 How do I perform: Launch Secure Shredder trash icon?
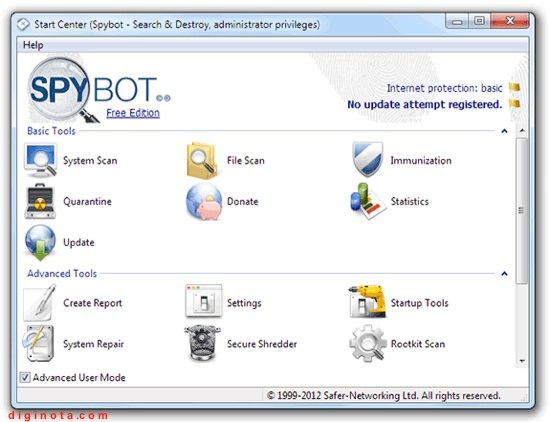pyautogui.click(x=203, y=344)
